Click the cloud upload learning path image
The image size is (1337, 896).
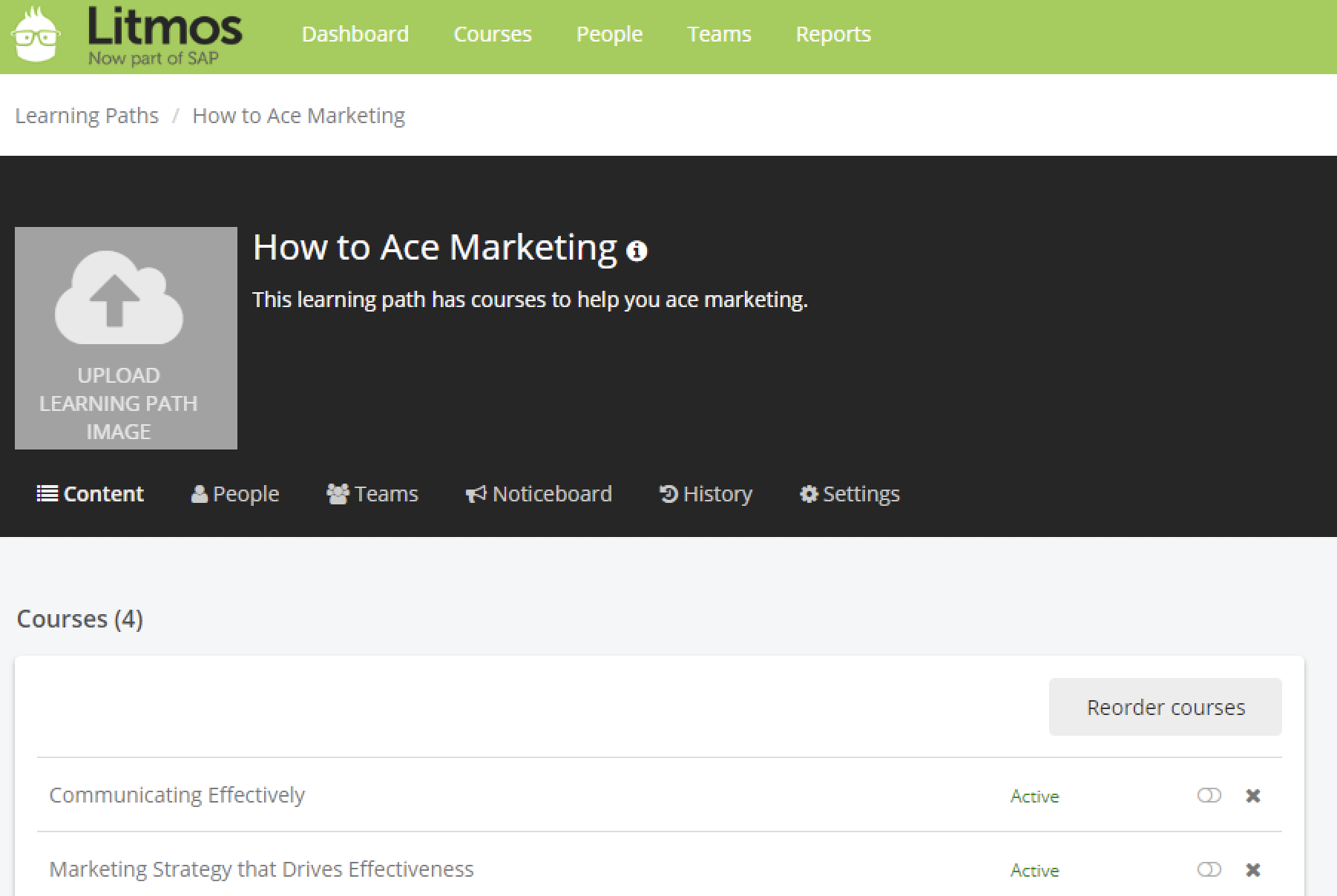click(126, 338)
